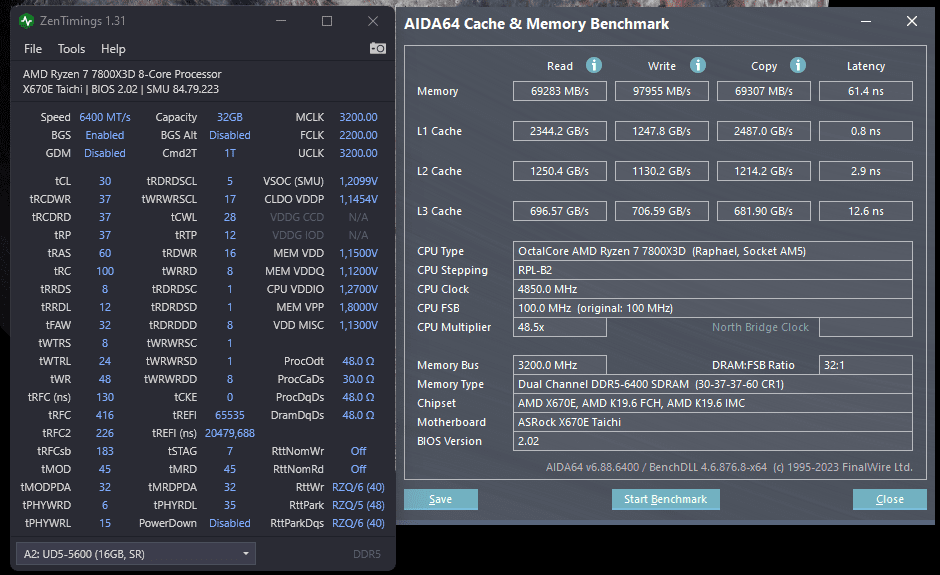Click Memory Read value 69283 MB/s
This screenshot has height=575, width=940.
(x=560, y=91)
